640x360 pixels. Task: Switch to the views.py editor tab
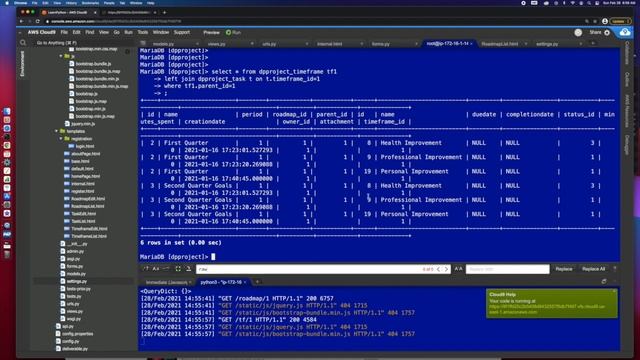point(216,44)
